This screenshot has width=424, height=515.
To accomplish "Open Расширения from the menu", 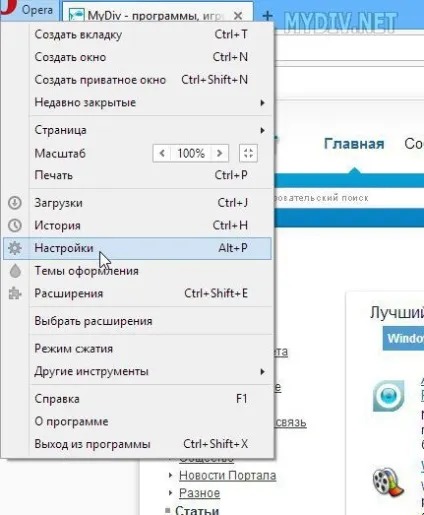I will pyautogui.click(x=138, y=293).
